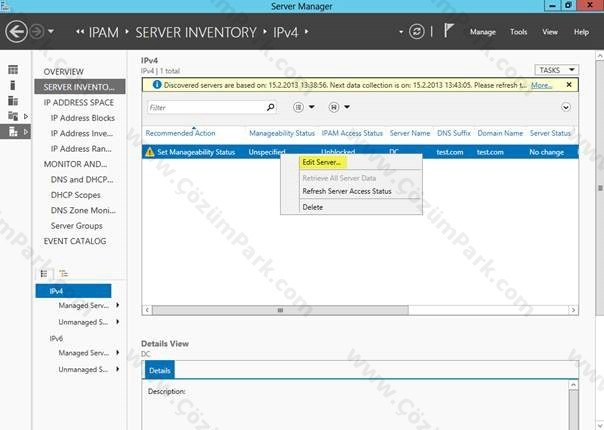Expand the filter pane chevron
The width and height of the screenshot is (604, 430).
[565, 108]
